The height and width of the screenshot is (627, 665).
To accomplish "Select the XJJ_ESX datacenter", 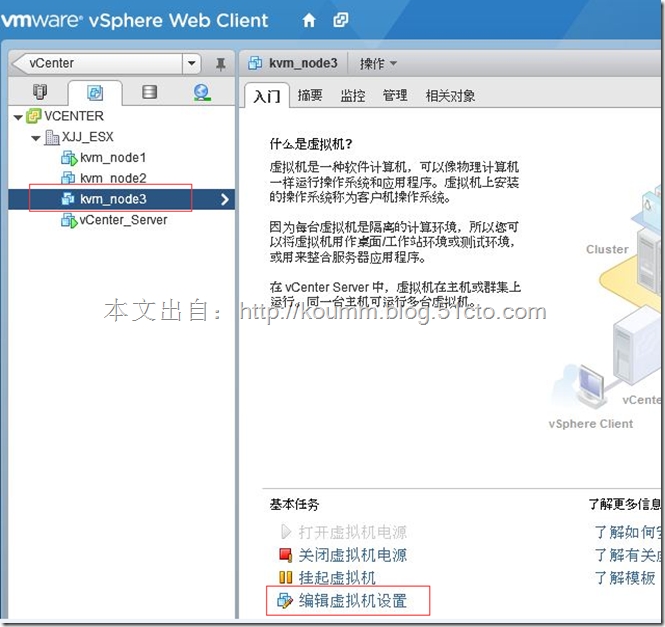I will coord(88,137).
